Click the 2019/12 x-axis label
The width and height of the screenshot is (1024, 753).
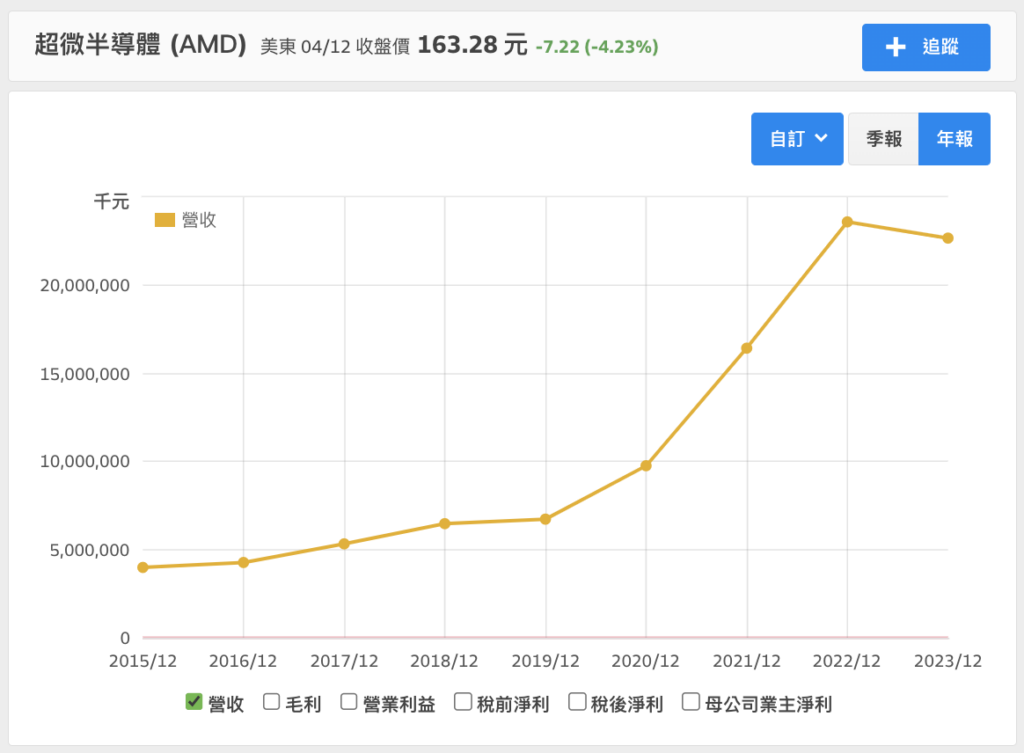545,662
